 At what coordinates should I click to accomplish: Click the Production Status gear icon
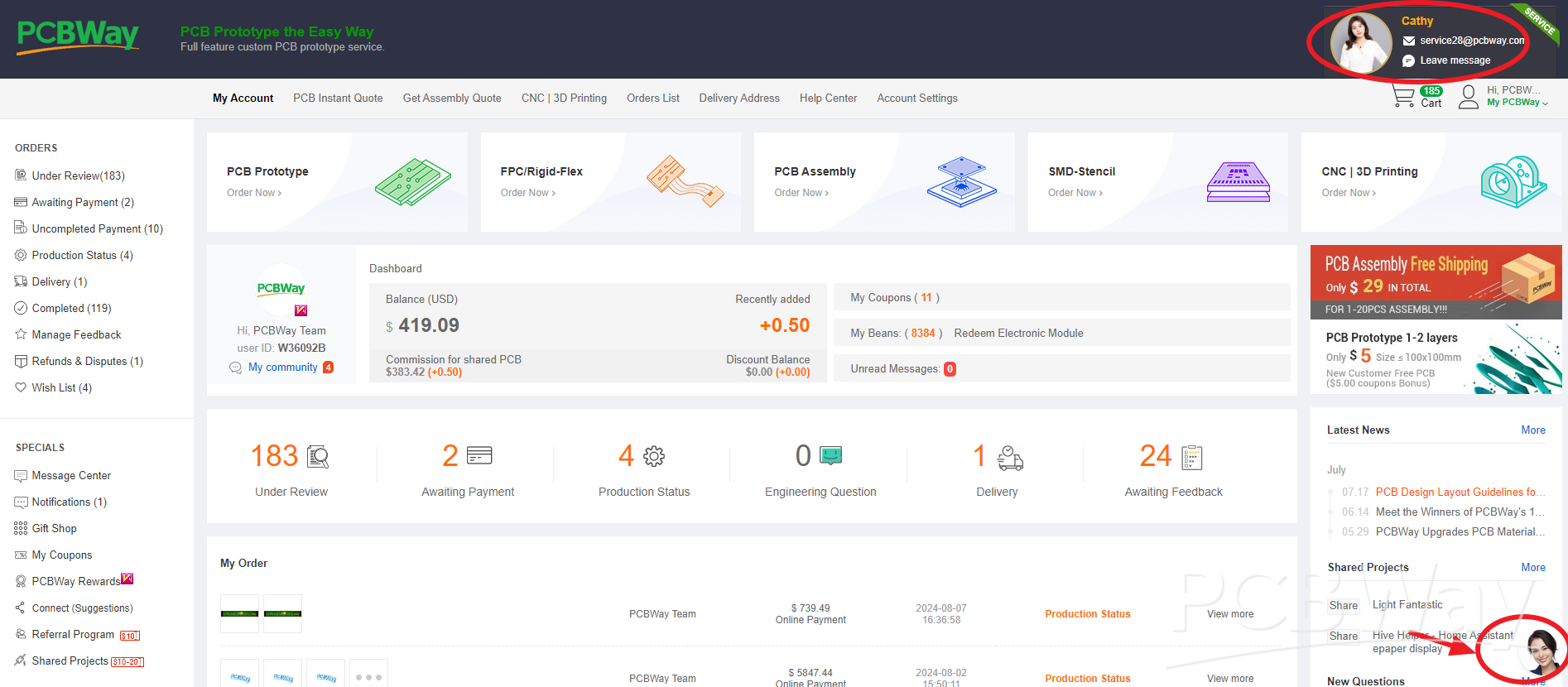click(654, 456)
